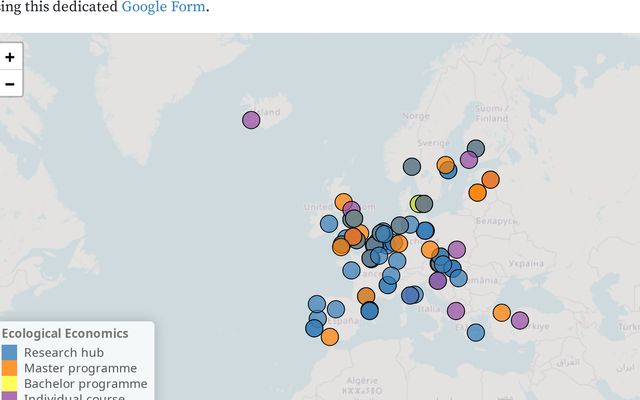
Task: Click the yellow Bachelor programme legend swatch
Action: pyautogui.click(x=9, y=383)
